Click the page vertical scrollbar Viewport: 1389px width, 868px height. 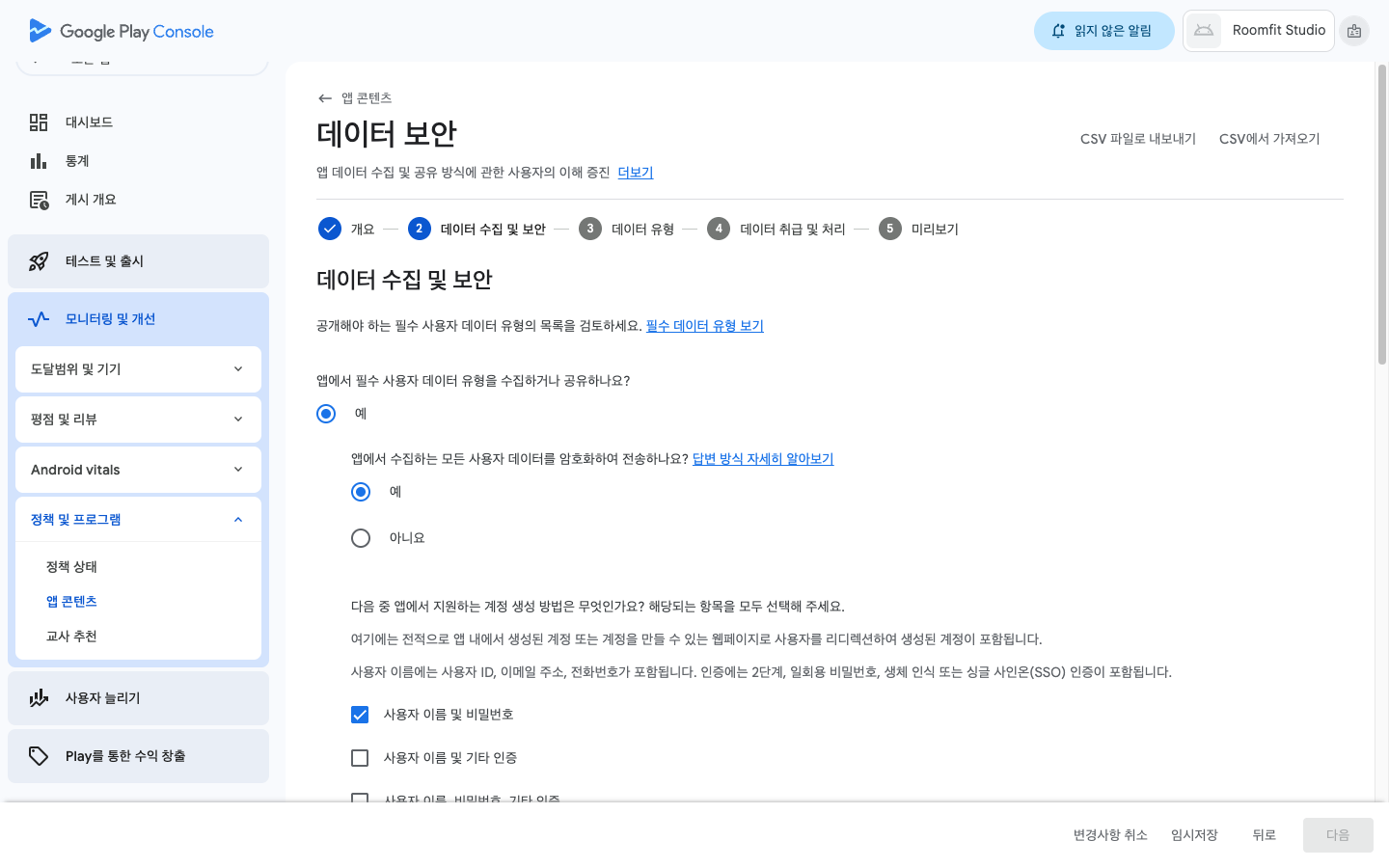point(1381,212)
